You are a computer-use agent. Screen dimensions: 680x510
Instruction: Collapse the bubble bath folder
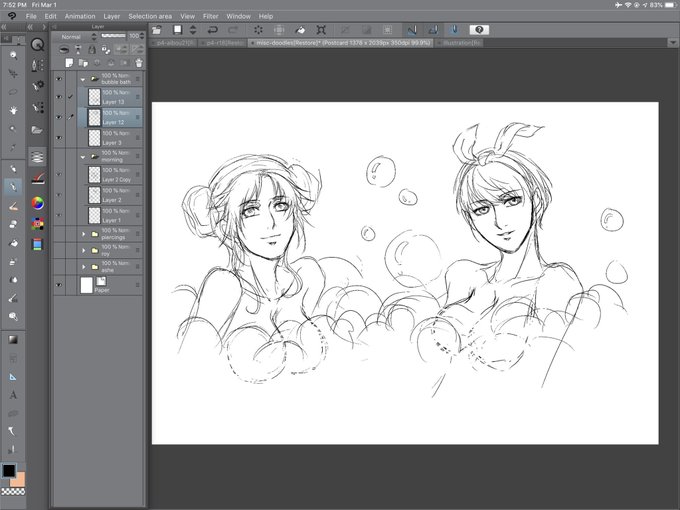coord(83,79)
